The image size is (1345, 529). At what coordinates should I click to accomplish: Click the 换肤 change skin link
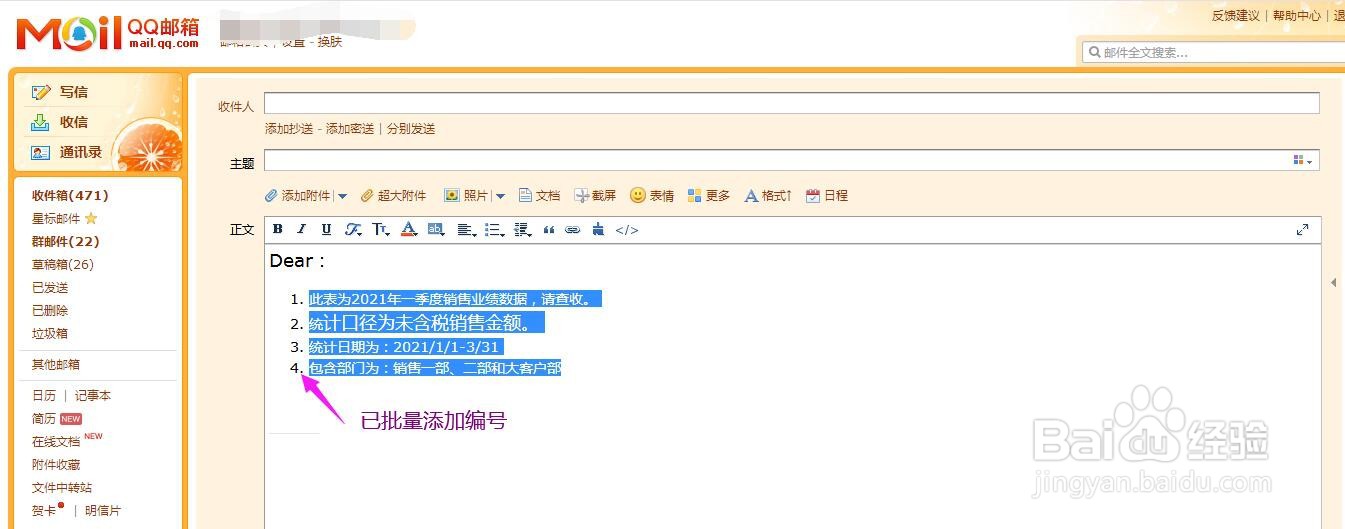click(330, 42)
